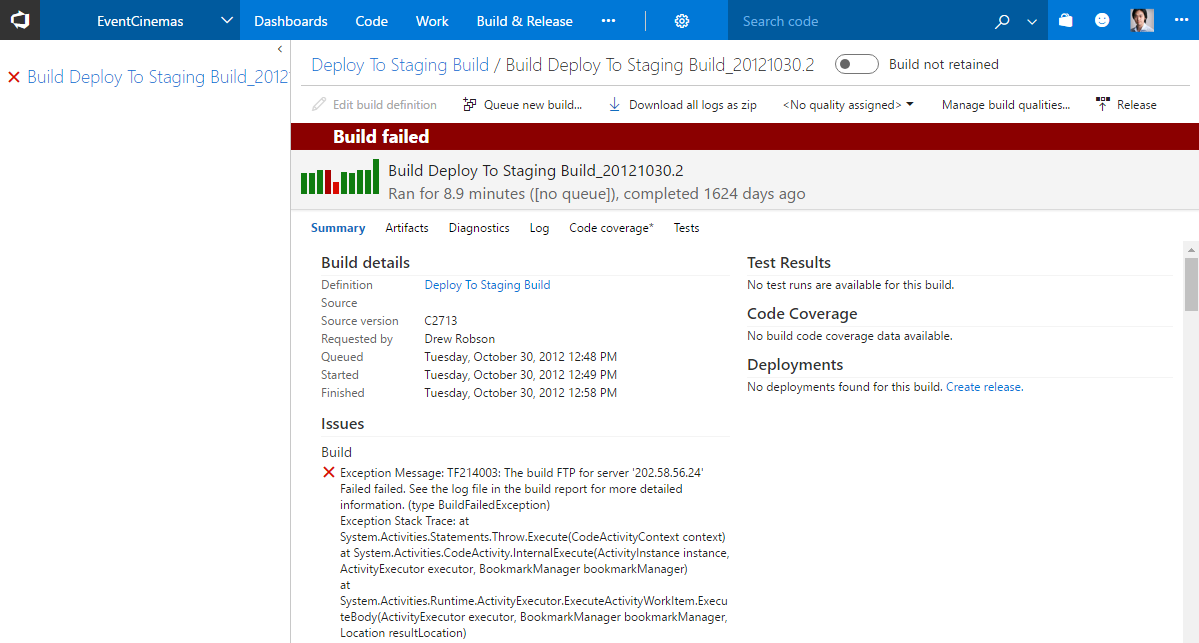Click Download all logs as zip
This screenshot has width=1199, height=643.
pyautogui.click(x=682, y=105)
